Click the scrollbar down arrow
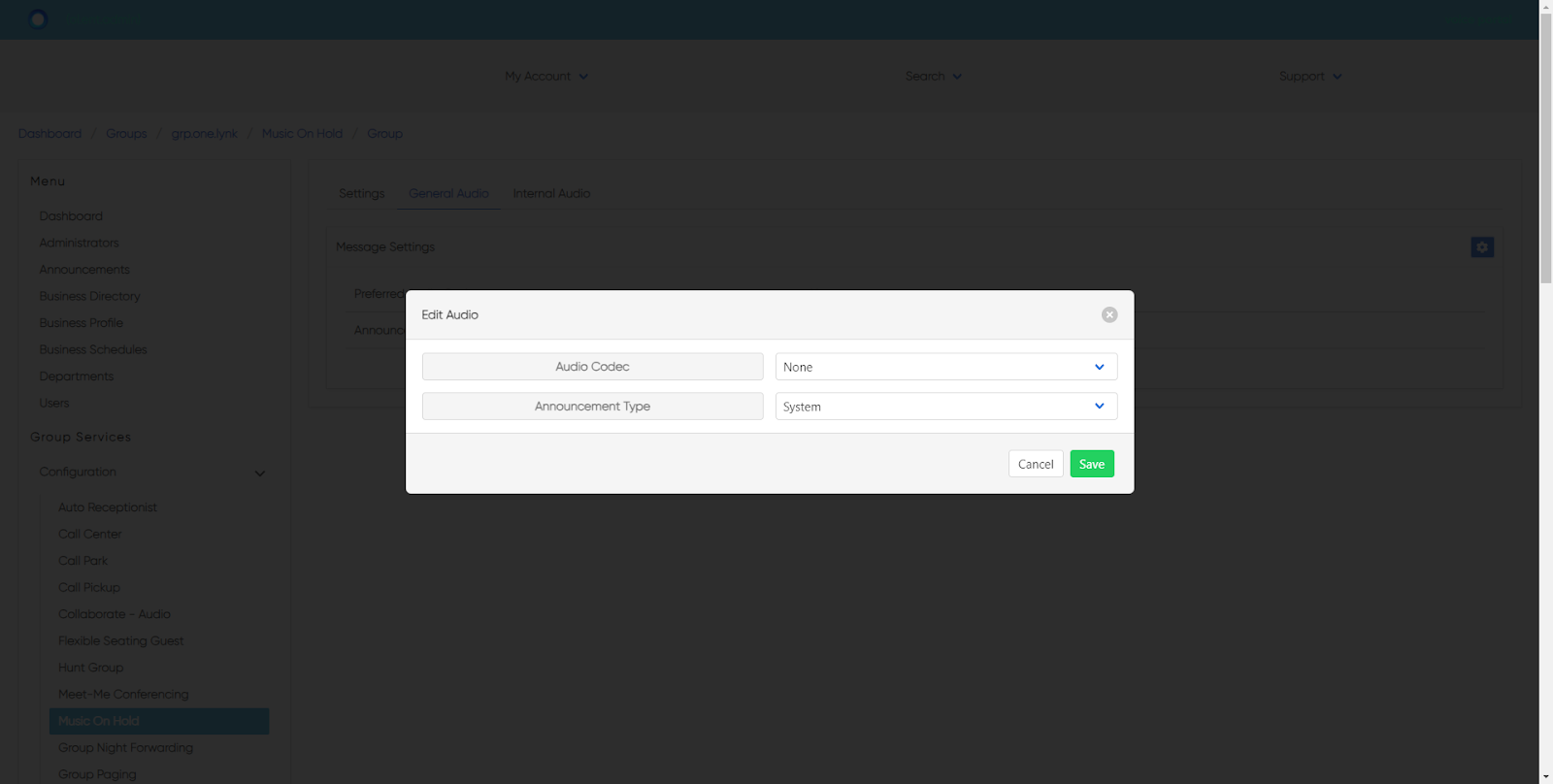1553x784 pixels. [x=1546, y=777]
